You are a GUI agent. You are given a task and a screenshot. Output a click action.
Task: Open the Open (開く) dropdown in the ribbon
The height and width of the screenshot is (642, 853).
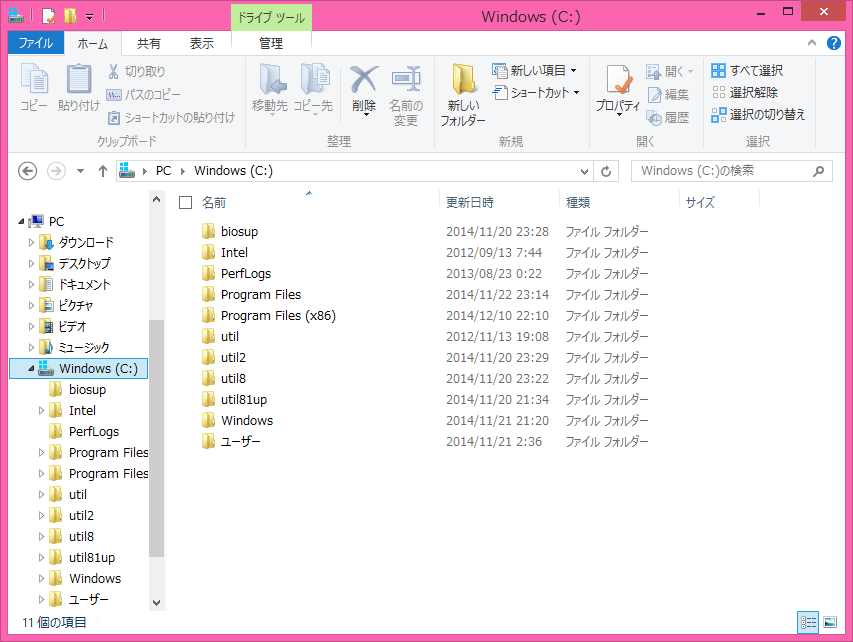pyautogui.click(x=669, y=71)
